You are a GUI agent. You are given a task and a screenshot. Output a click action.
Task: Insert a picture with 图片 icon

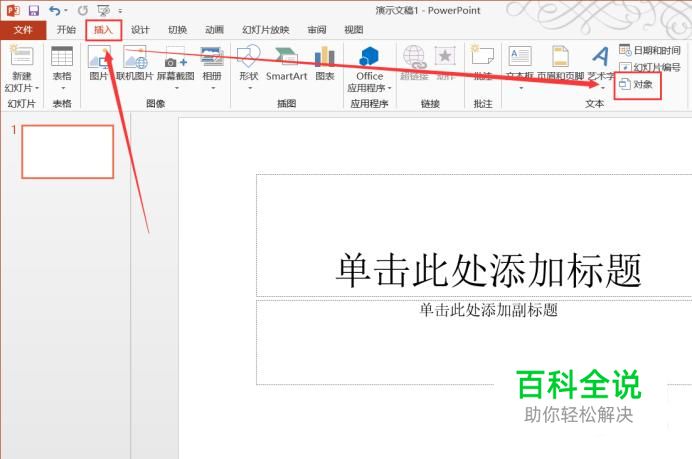99,56
